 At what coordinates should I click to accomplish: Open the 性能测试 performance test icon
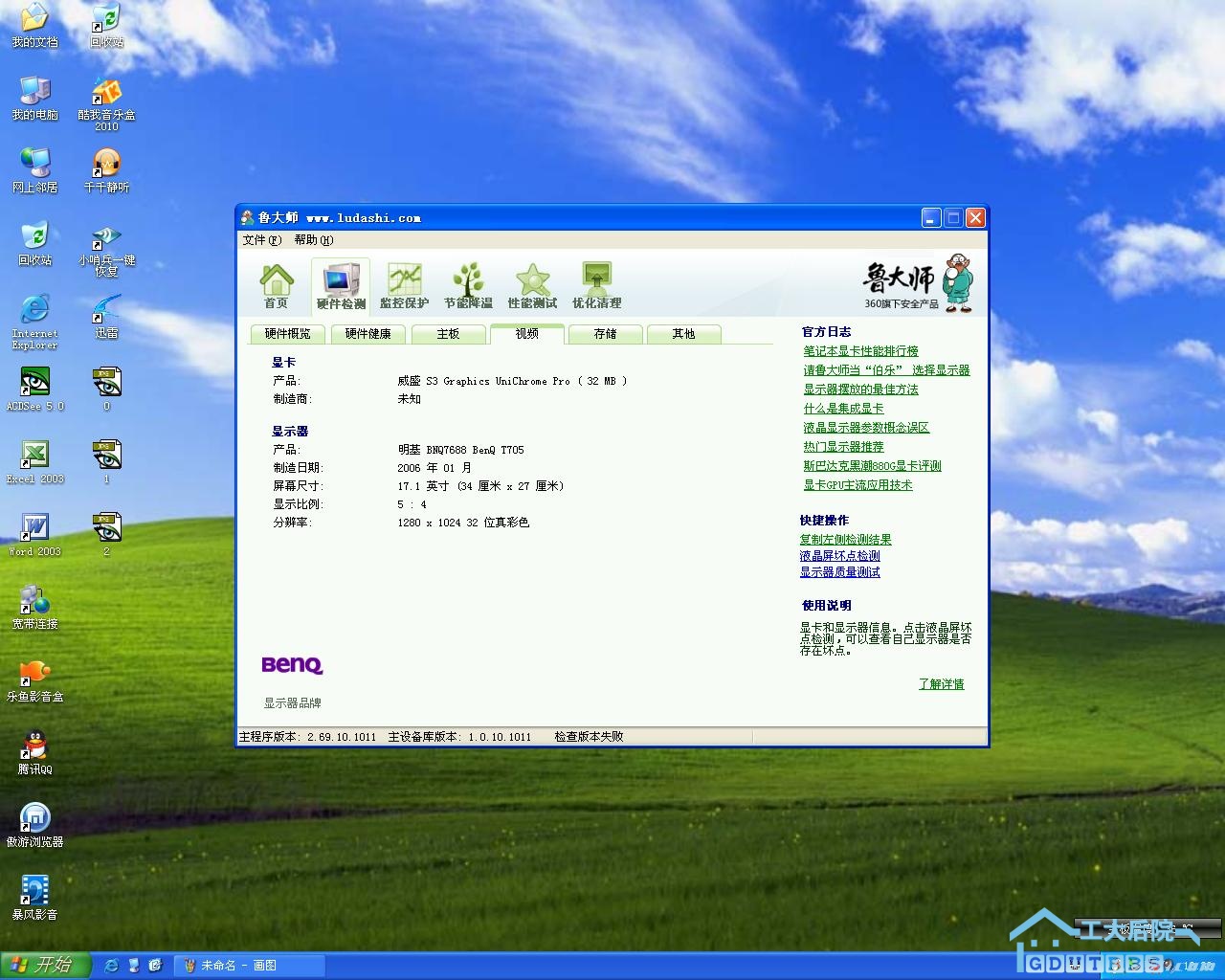532,285
